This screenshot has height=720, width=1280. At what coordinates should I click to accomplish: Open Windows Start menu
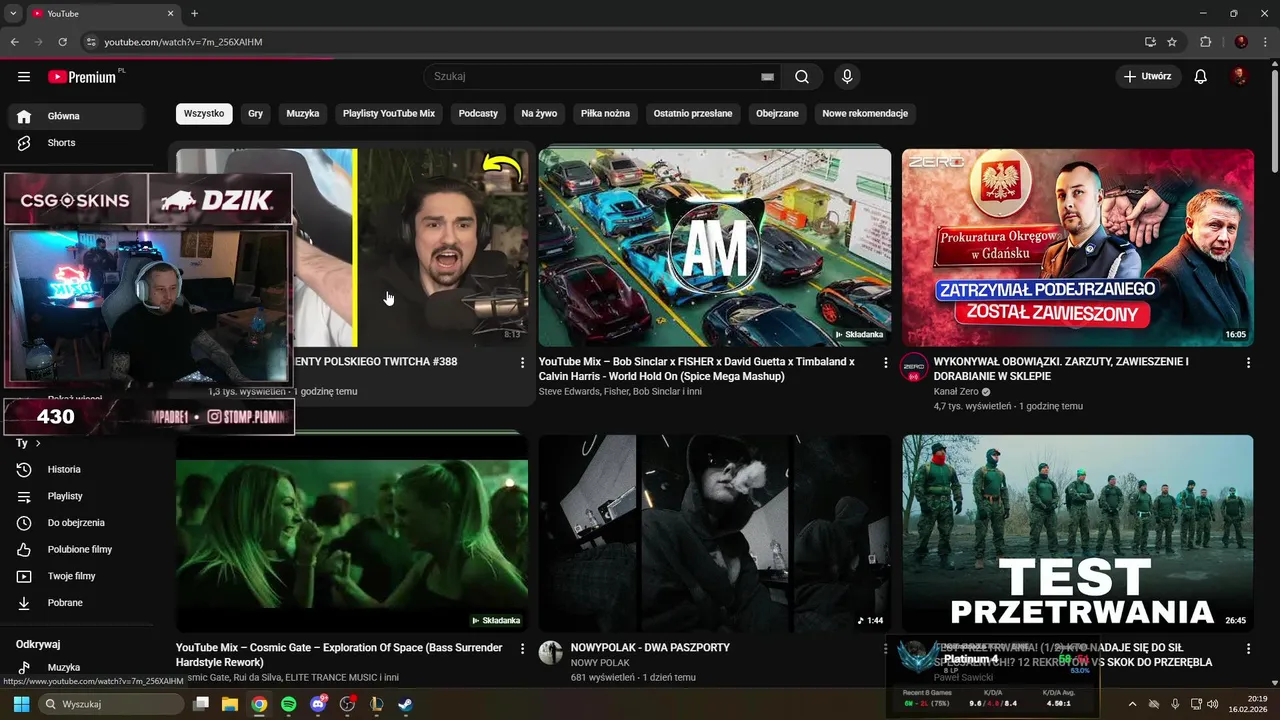coord(21,704)
